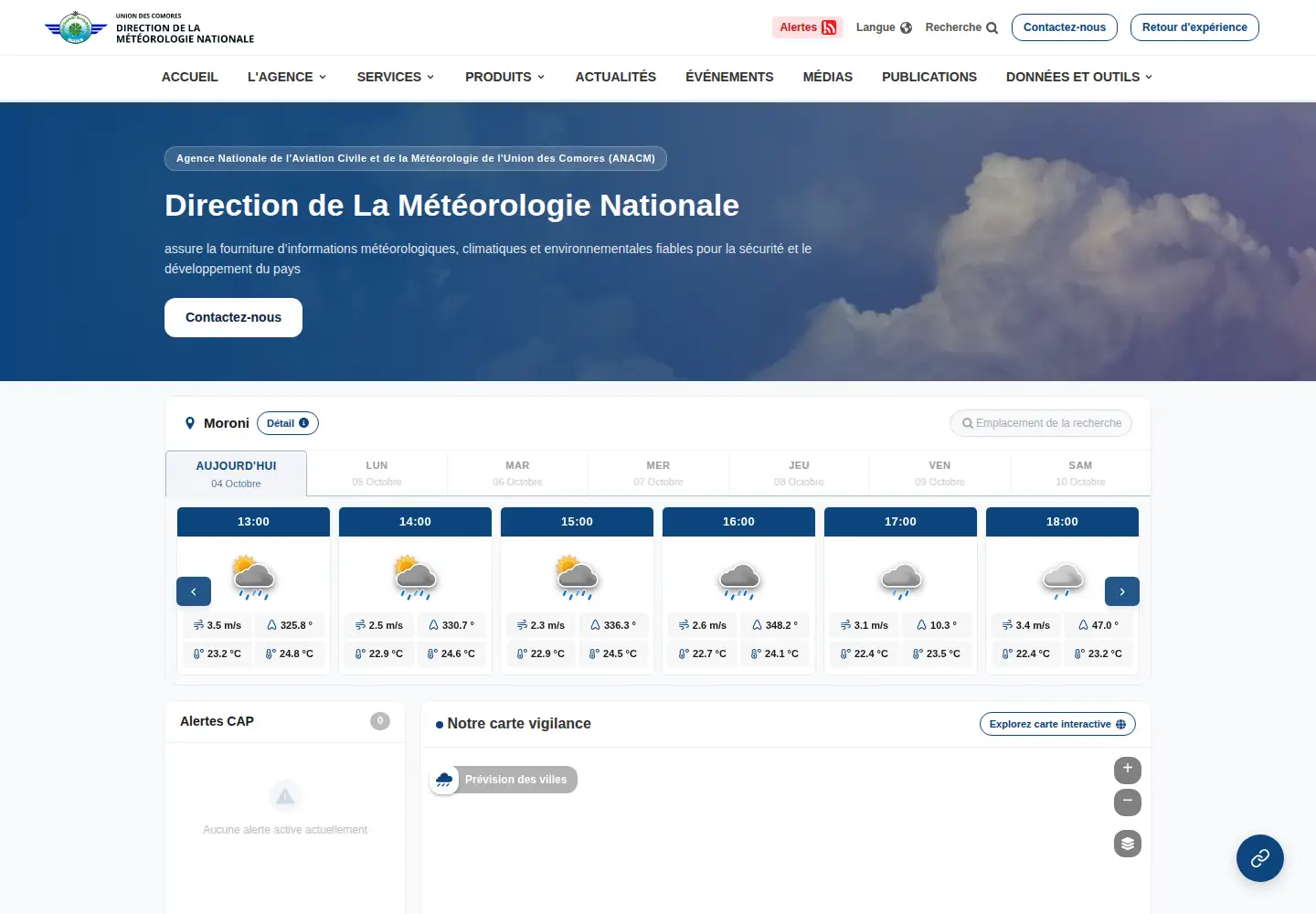
Task: Select the MAR 06 Octobre tab
Action: (517, 473)
